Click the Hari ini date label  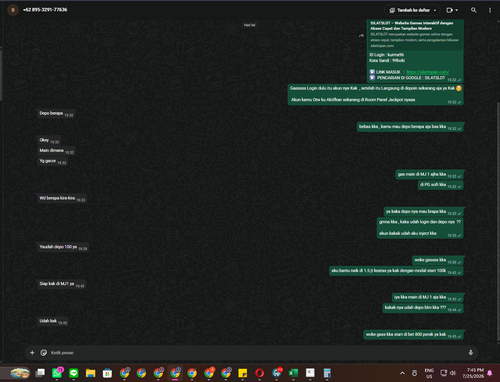(x=250, y=25)
